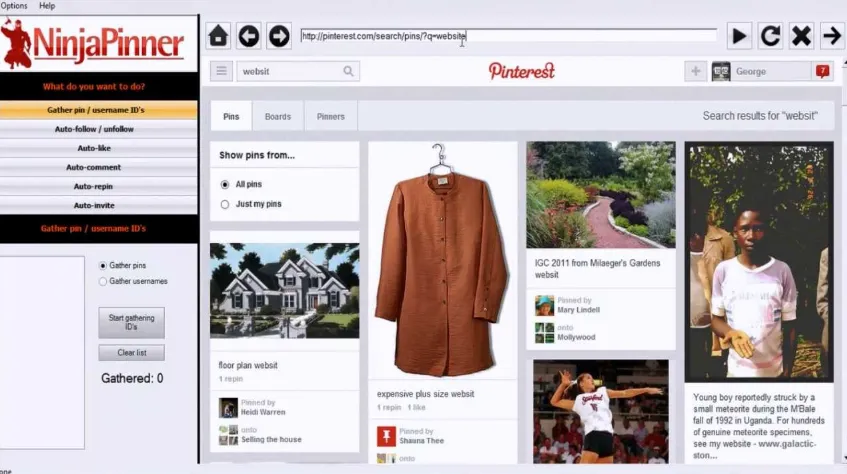Open the volleyball player pin image
Viewport: 847px width, 474px height.
(x=601, y=412)
